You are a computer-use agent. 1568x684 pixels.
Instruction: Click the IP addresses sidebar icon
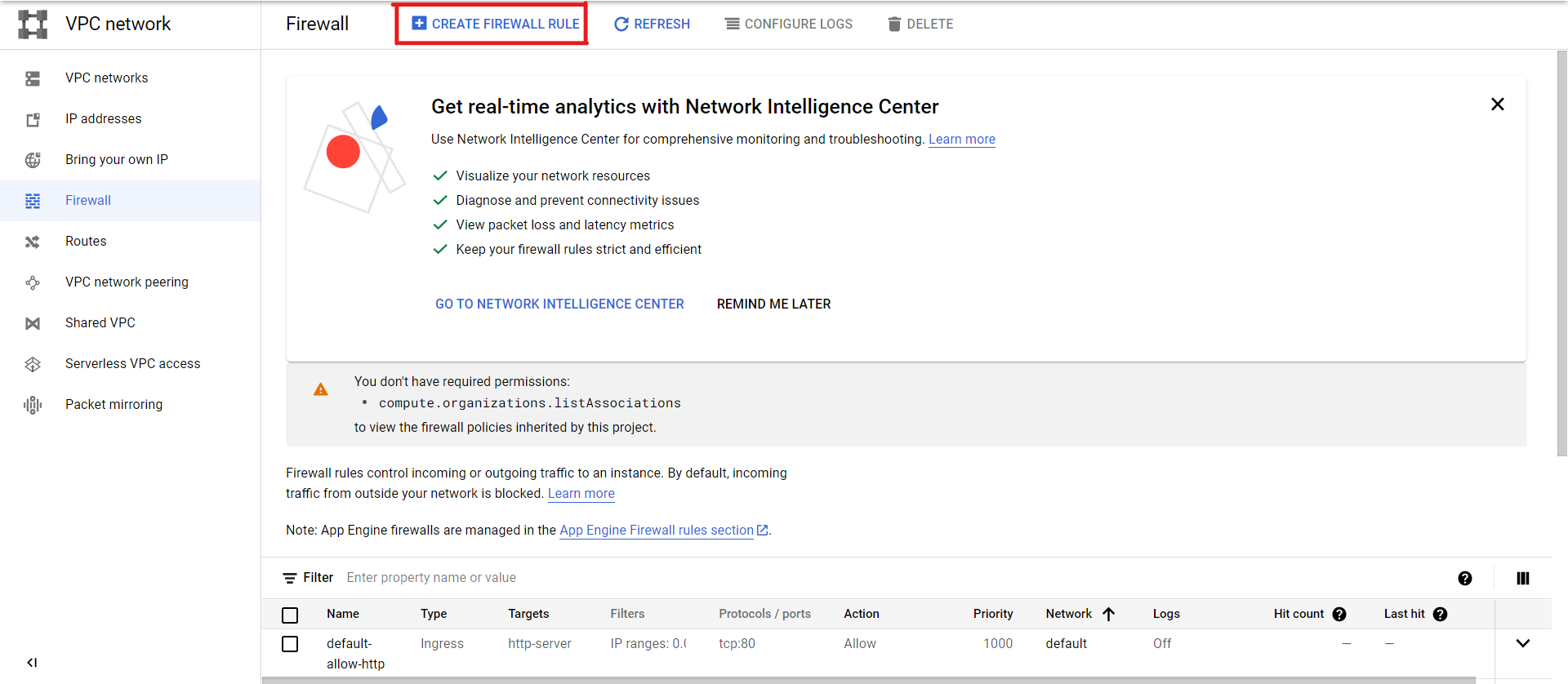click(x=33, y=119)
